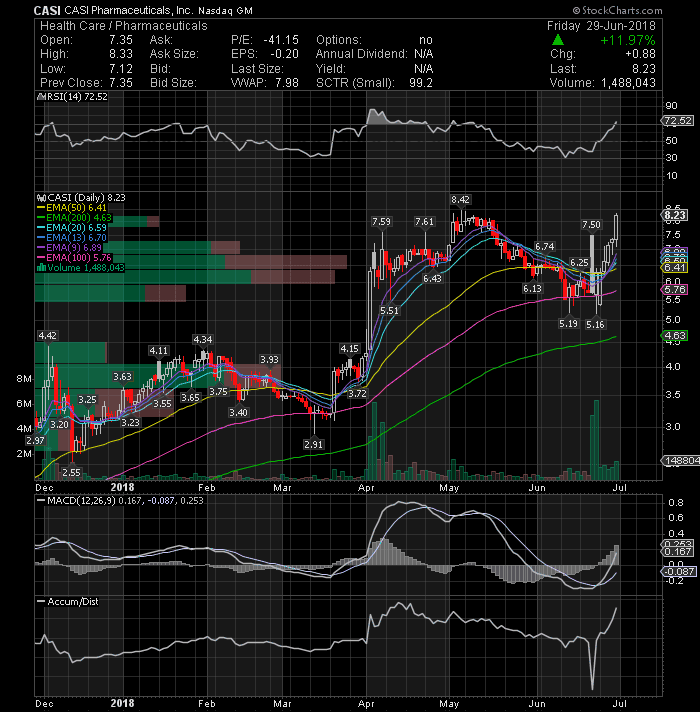Click the 7.61 price annotation
This screenshot has height=712, width=700.
424,222
